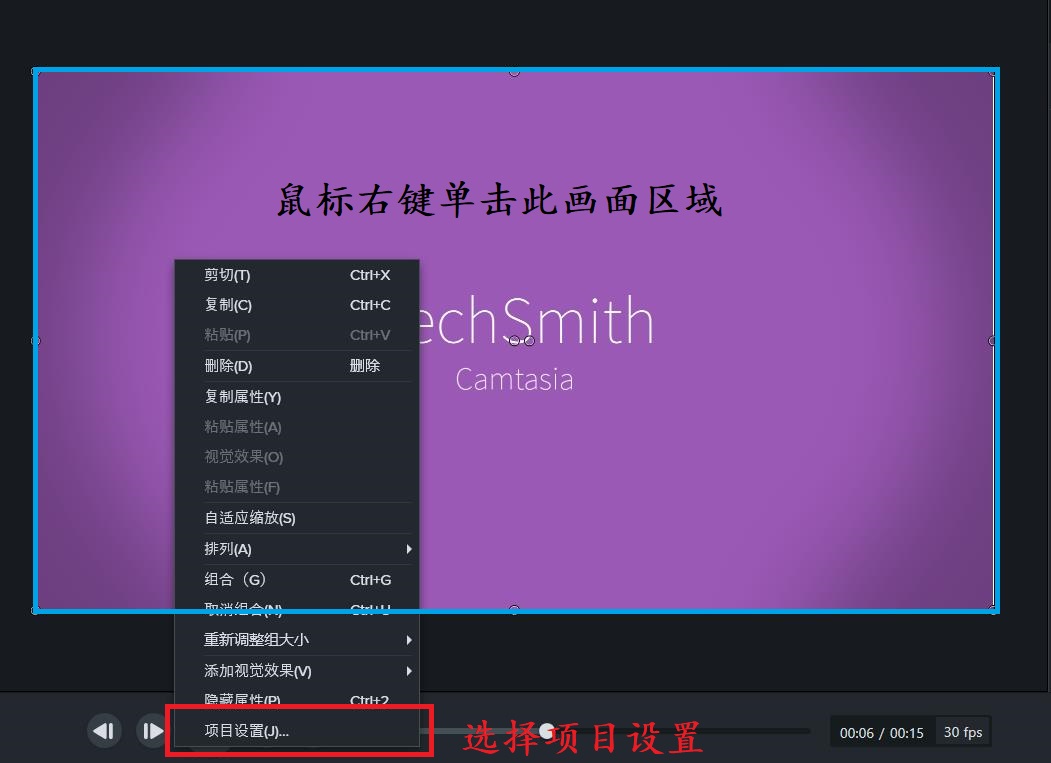Click the top-center selection handle of the canvas
Image resolution: width=1051 pixels, height=763 pixels.
515,70
